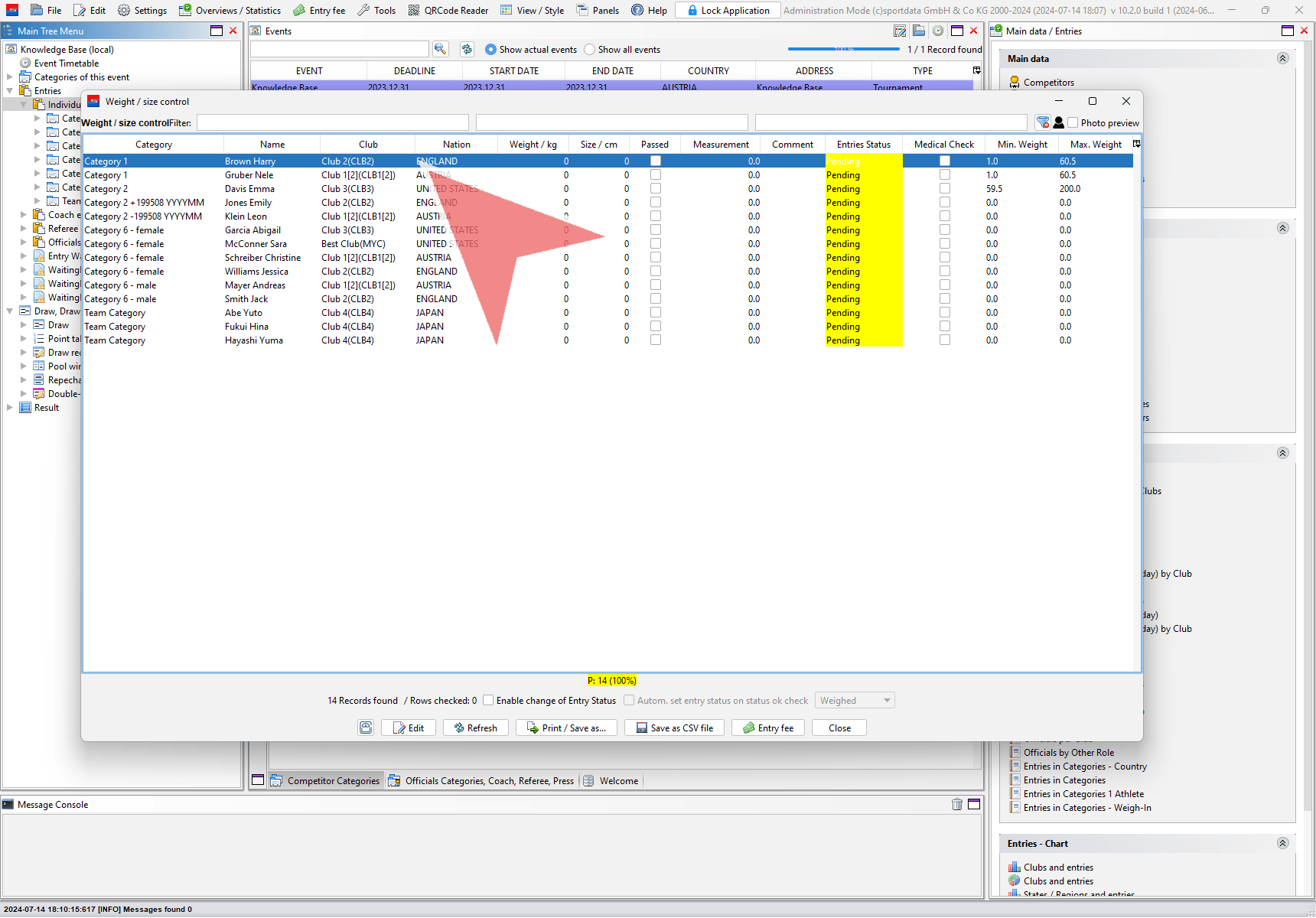Open the Competitors icon in Main data
Viewport: 1316px width, 918px height.
(1015, 83)
